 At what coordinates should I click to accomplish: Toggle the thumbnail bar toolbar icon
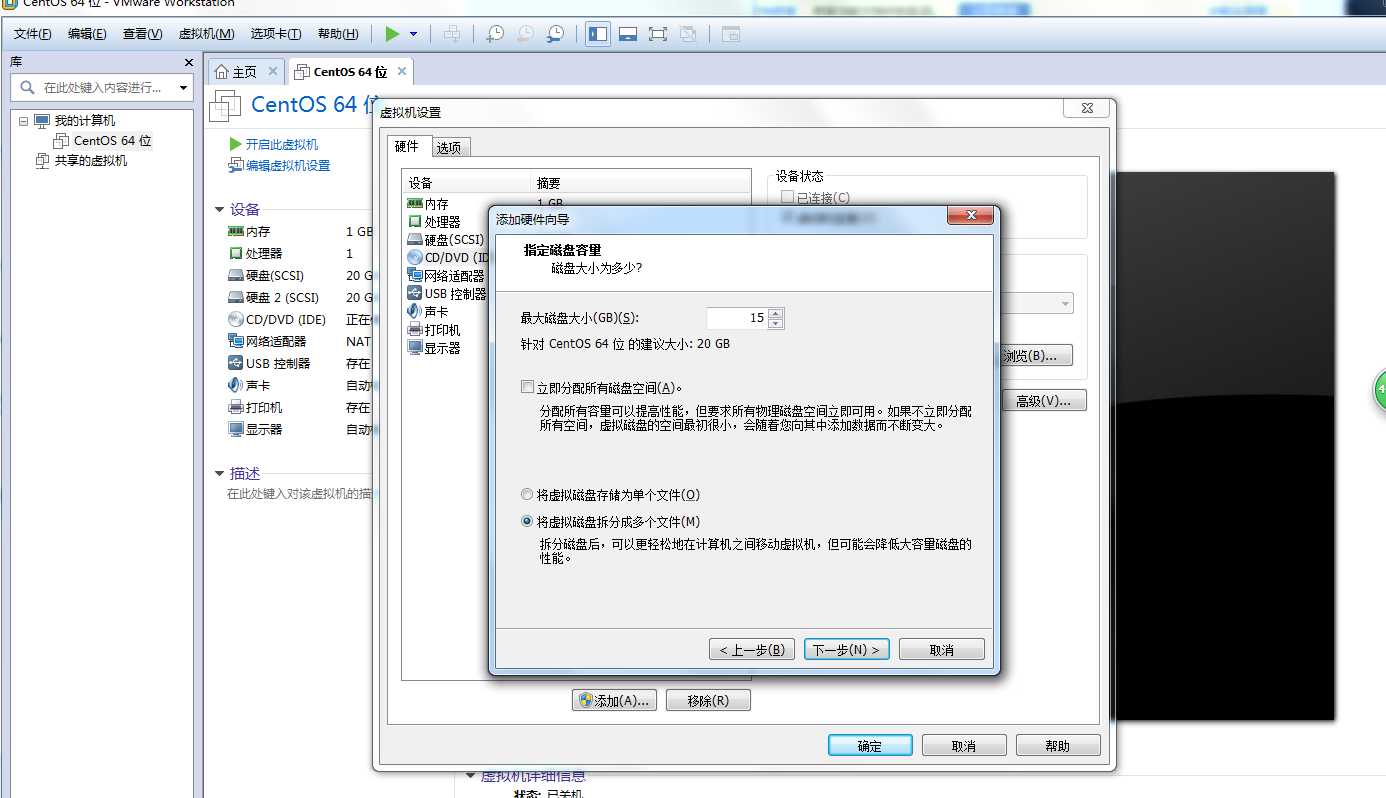[x=628, y=33]
